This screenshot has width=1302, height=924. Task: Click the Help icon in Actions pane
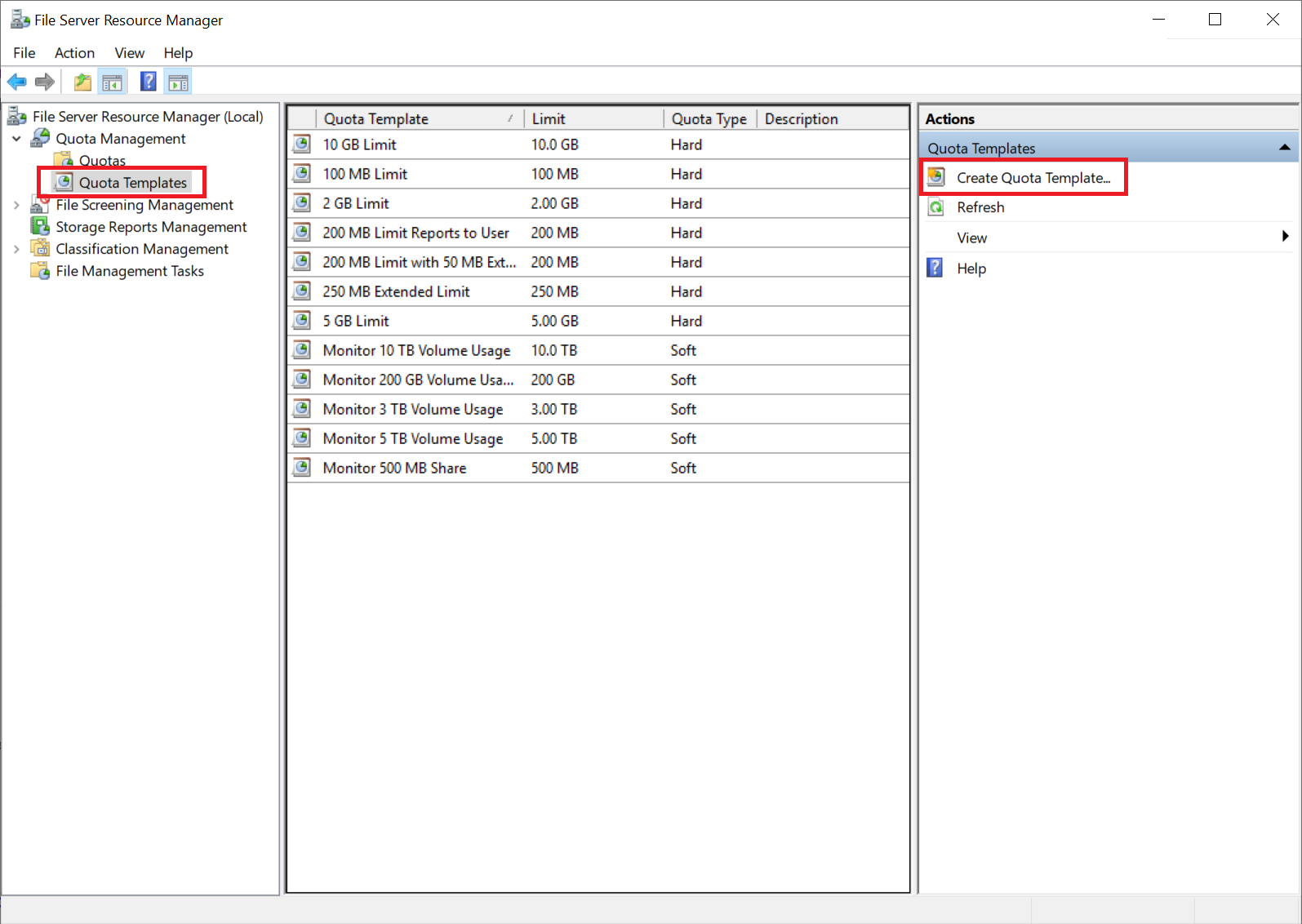(935, 268)
